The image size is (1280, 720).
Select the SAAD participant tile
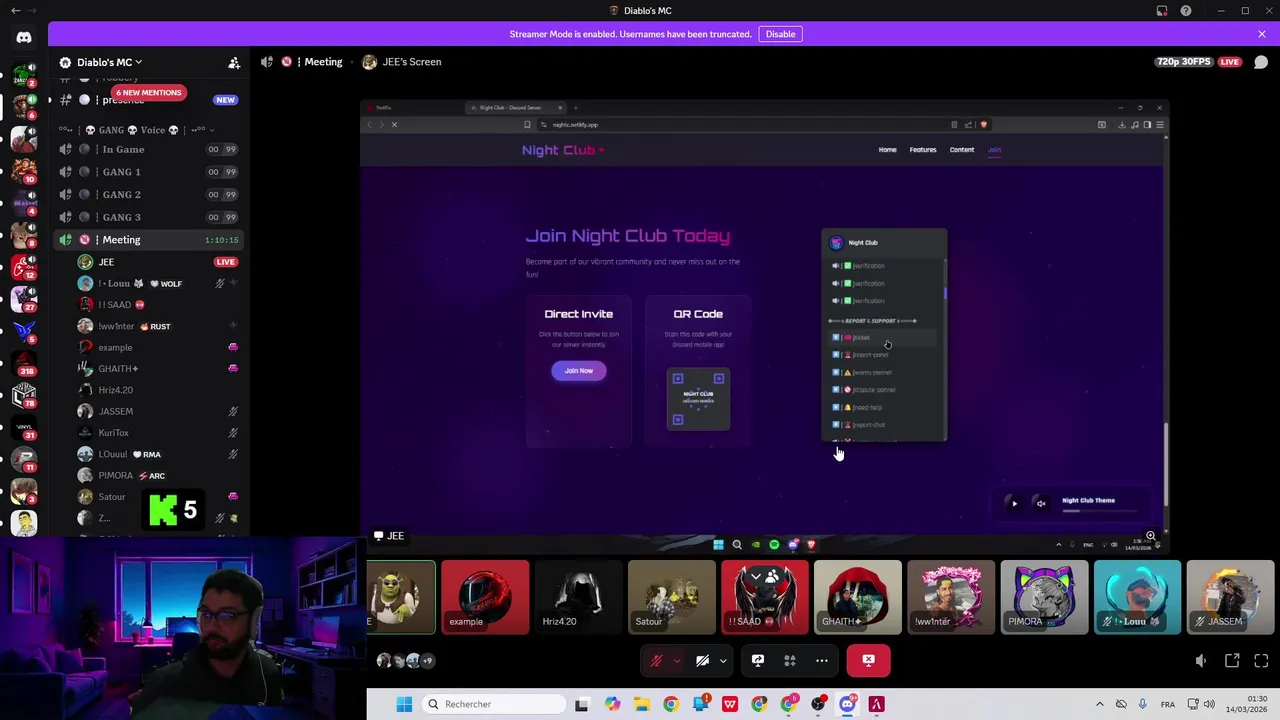[764, 597]
